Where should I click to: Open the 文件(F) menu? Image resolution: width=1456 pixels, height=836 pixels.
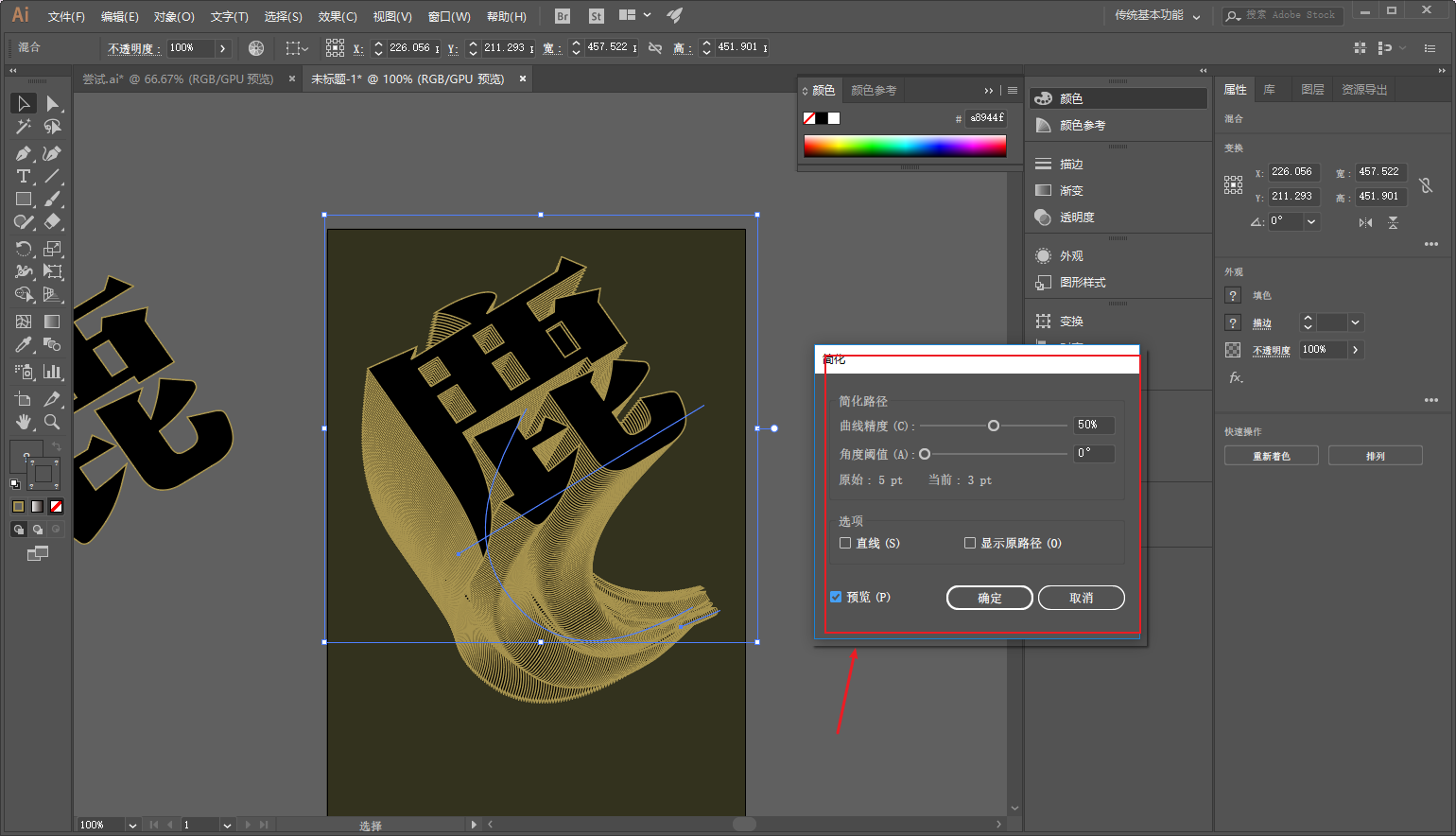[66, 16]
